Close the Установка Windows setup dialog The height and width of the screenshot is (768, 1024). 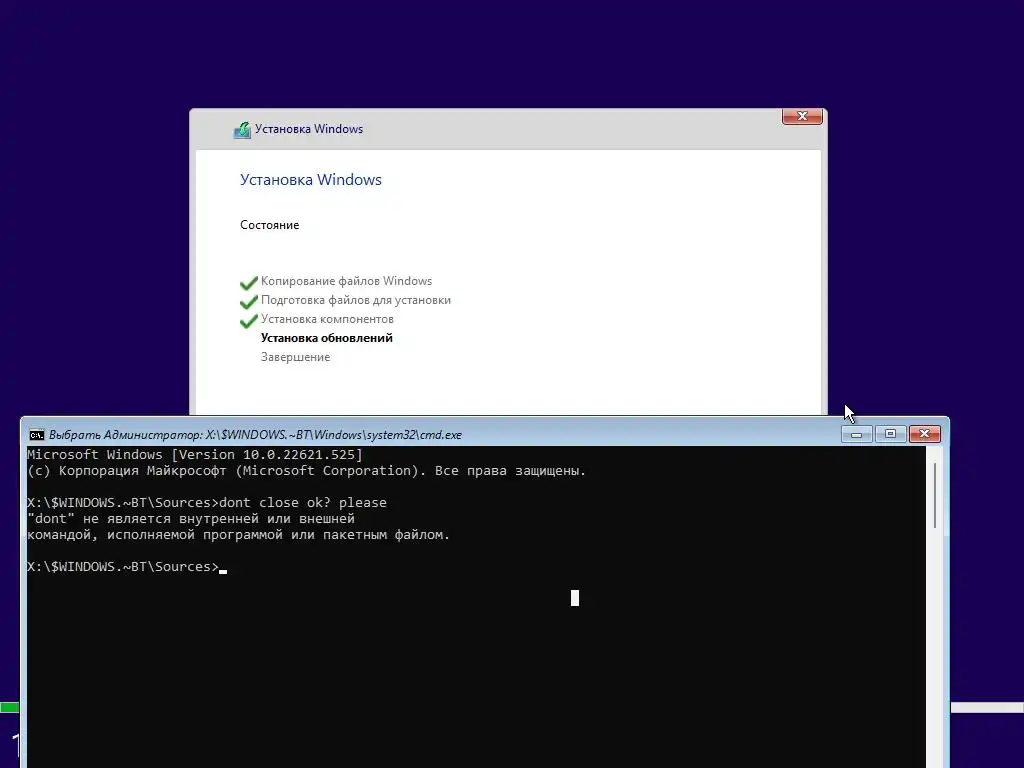click(802, 116)
